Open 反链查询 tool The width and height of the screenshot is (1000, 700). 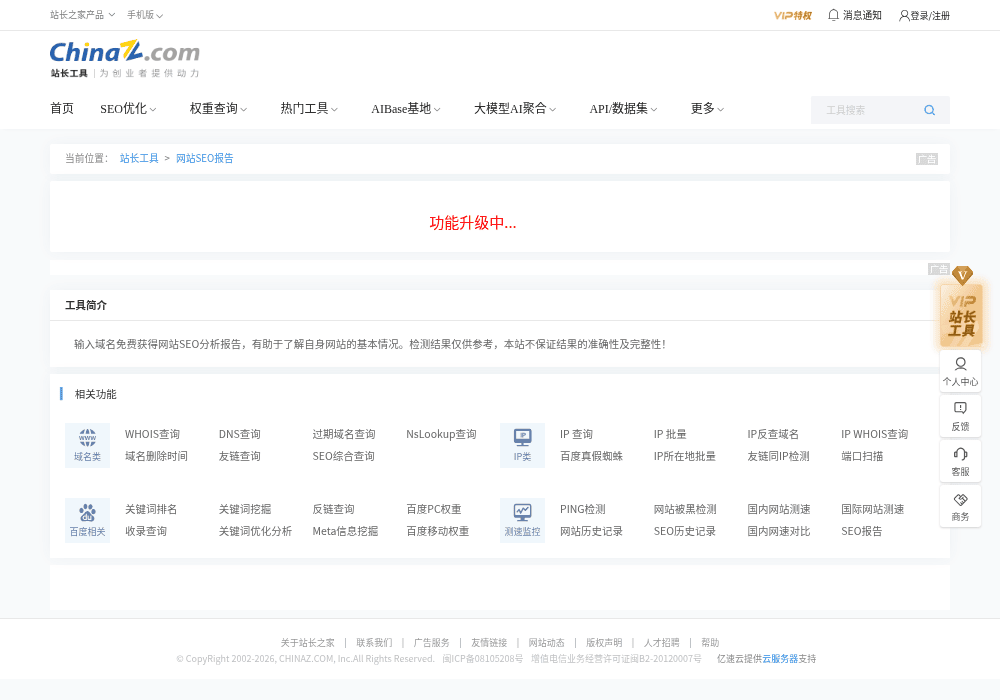tap(334, 509)
